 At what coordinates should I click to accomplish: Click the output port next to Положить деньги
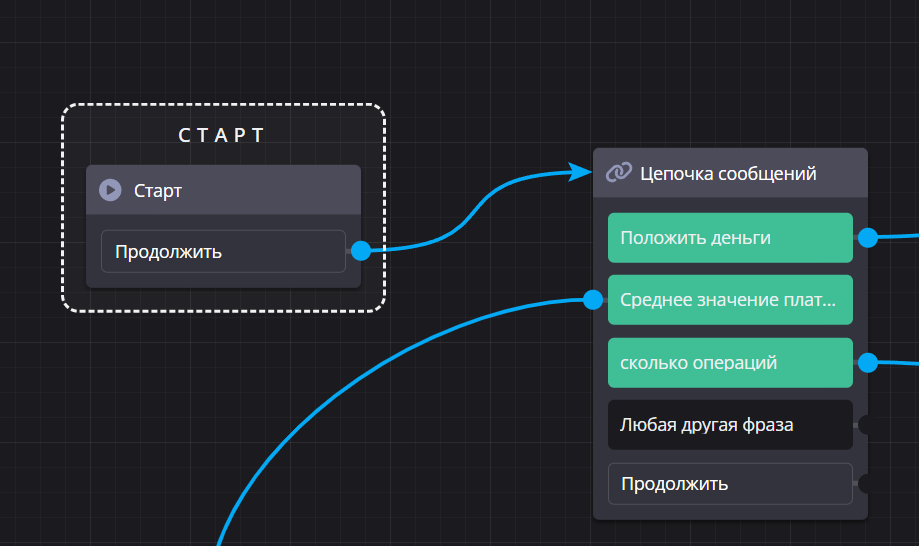868,237
